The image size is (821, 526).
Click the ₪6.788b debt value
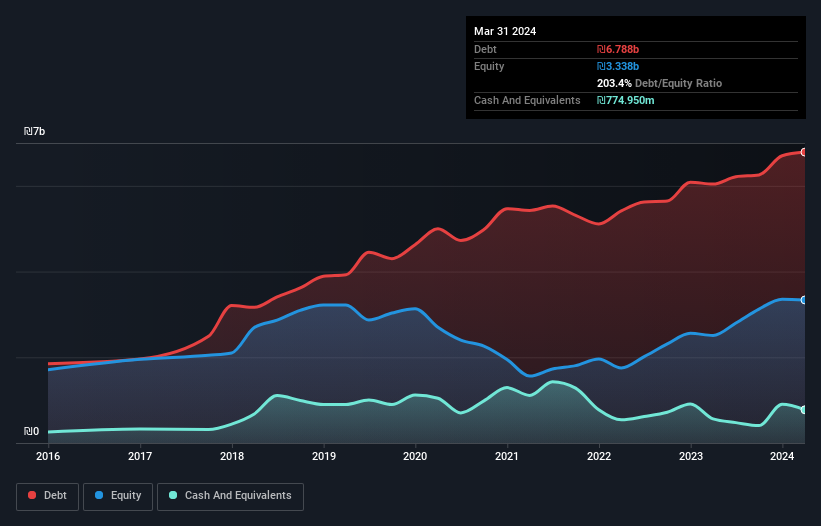point(618,49)
